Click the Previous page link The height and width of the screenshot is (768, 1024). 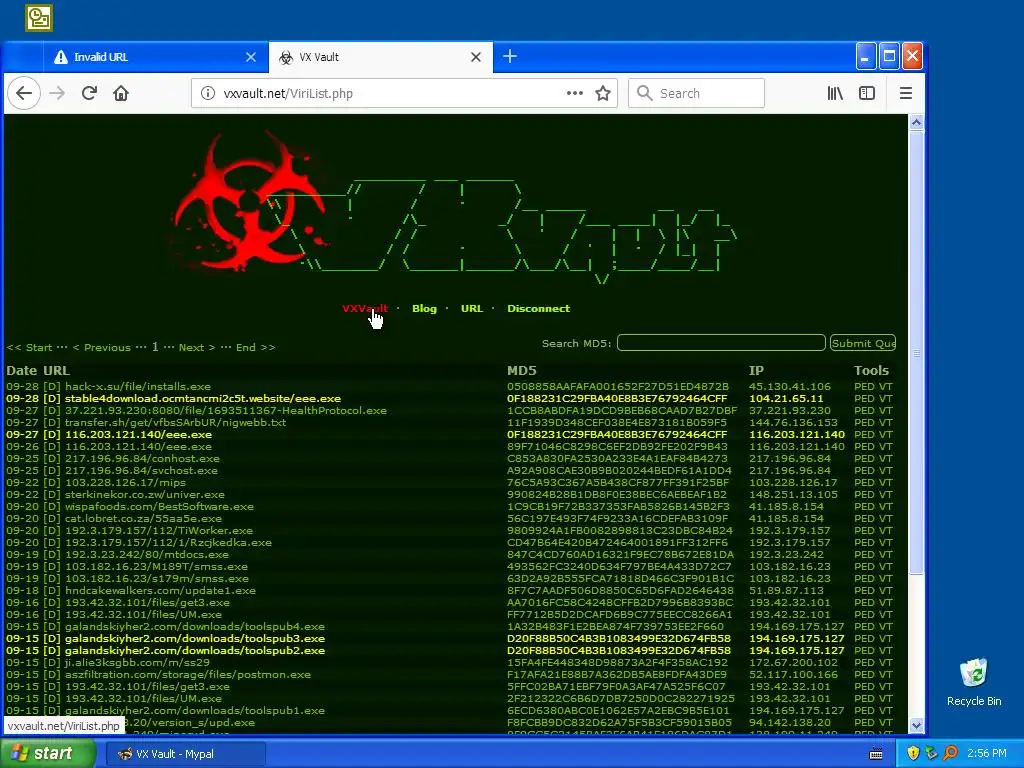pos(101,347)
